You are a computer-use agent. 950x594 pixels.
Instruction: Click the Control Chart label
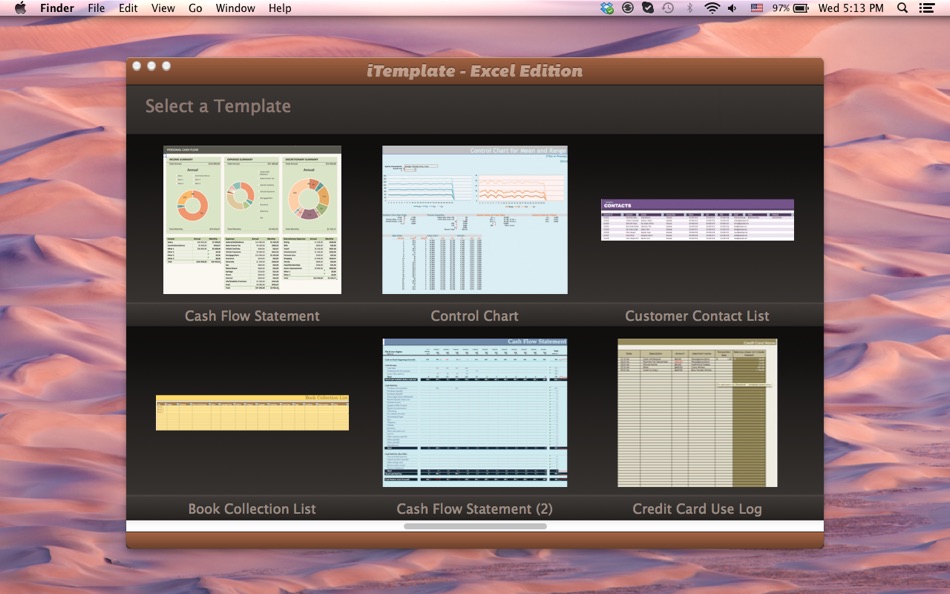tap(474, 316)
